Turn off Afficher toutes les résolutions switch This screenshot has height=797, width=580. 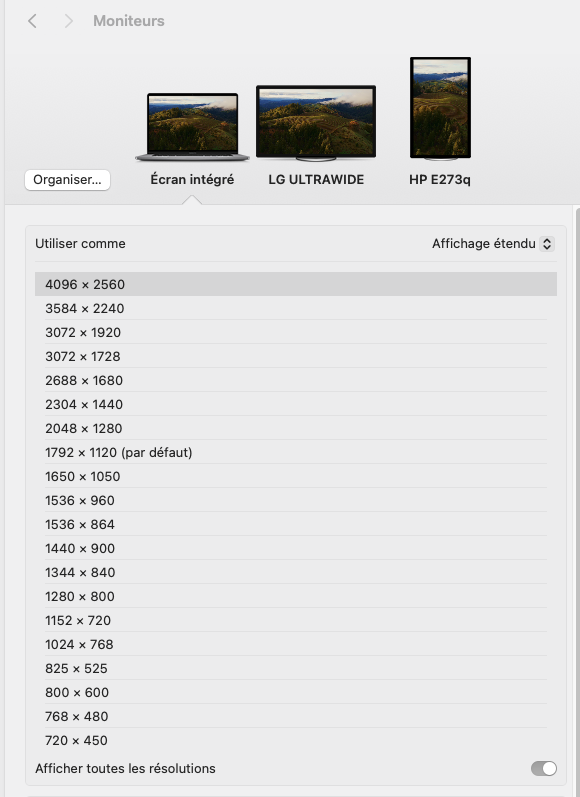click(543, 768)
